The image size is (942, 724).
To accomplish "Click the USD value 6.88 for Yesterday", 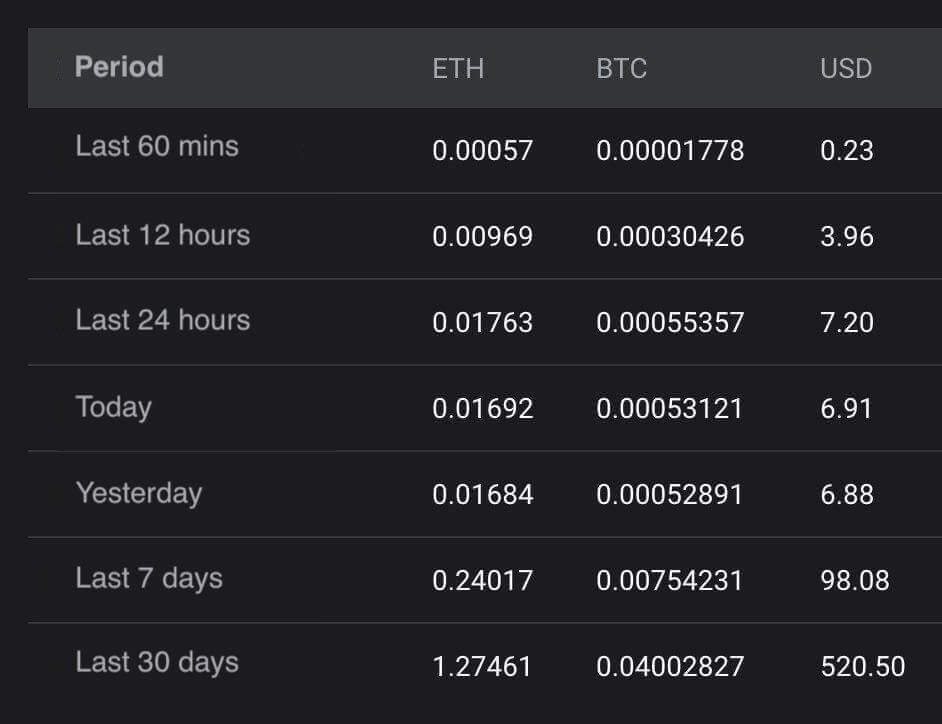I will click(x=846, y=494).
